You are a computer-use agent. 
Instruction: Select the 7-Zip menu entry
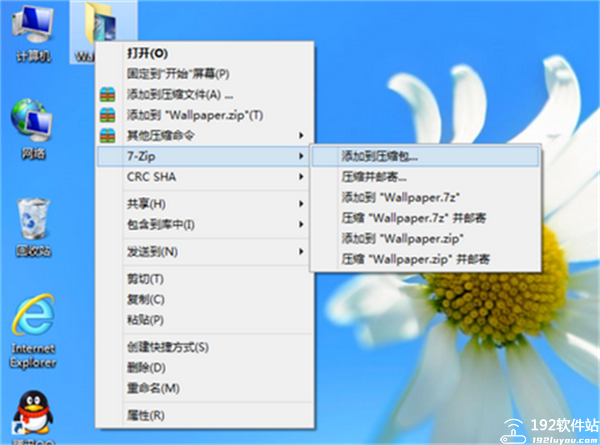[x=205, y=156]
